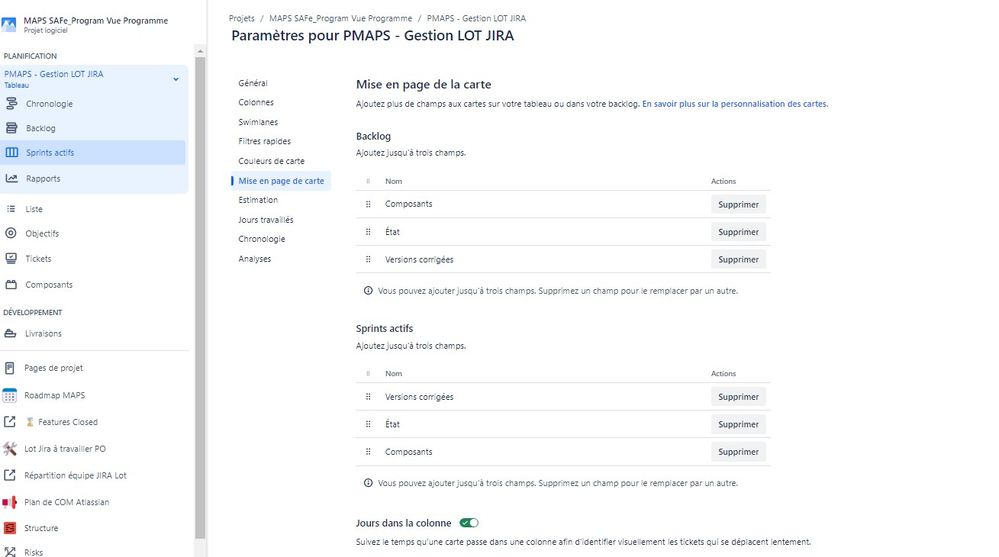Open the Backlog icon in sidebar
The width and height of the screenshot is (999, 557).
pos(12,128)
